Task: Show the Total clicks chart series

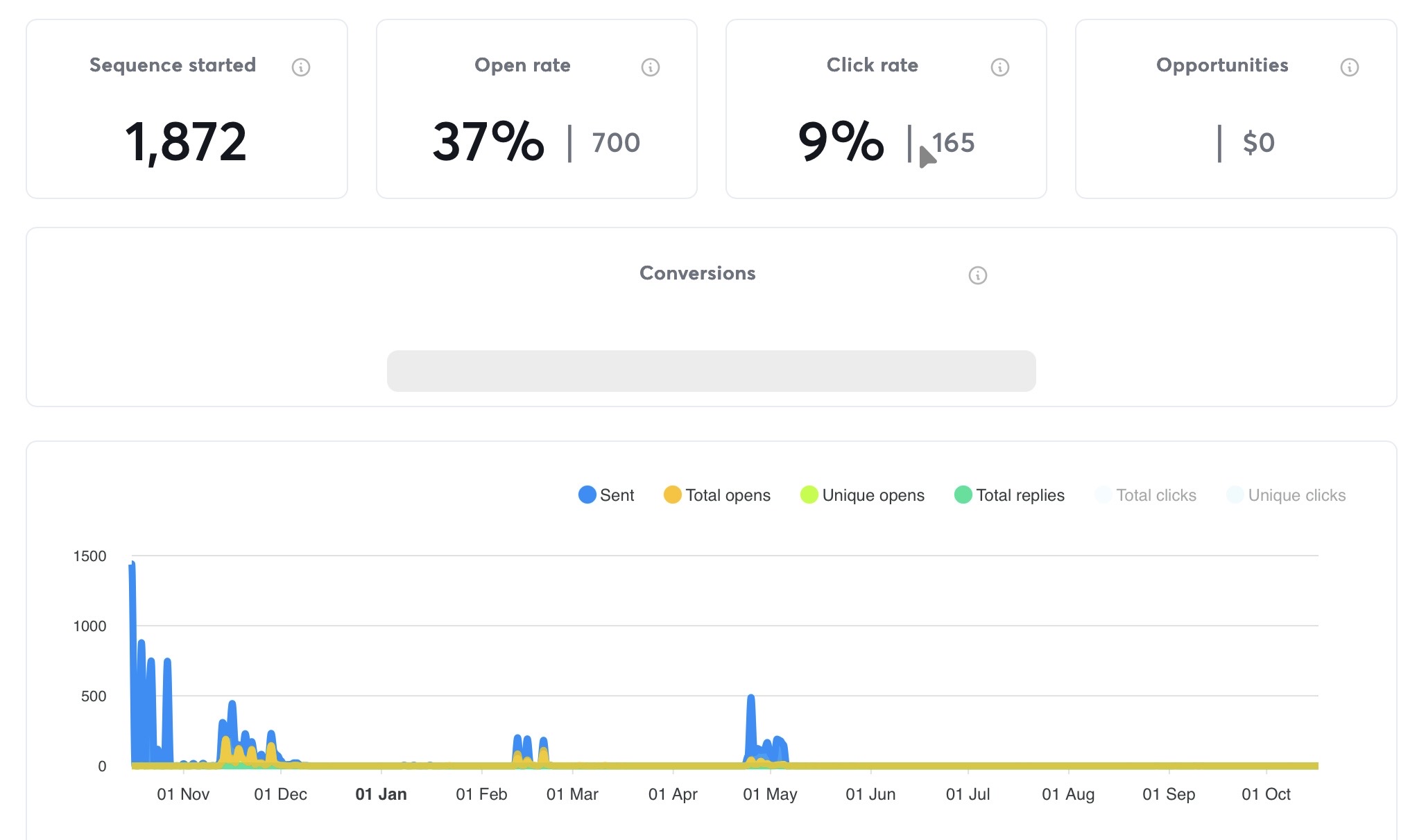Action: click(x=1156, y=495)
